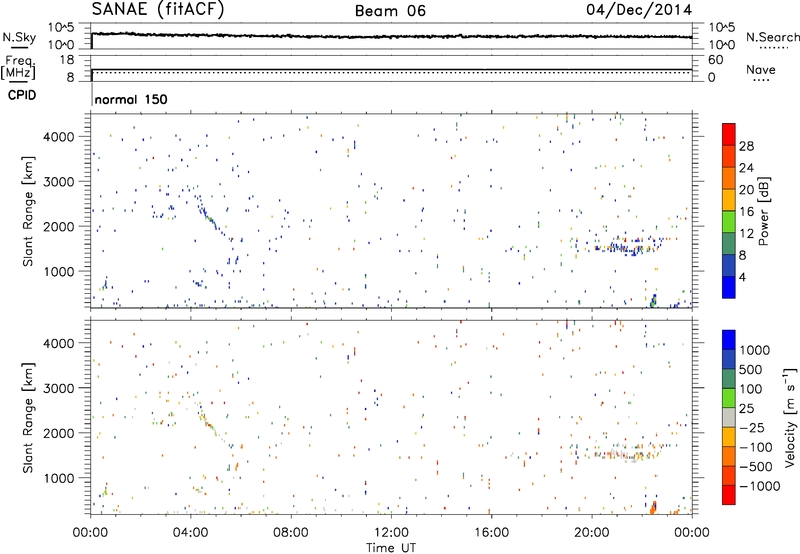Click the blue bottom segment of Power colorbar

(x=729, y=287)
